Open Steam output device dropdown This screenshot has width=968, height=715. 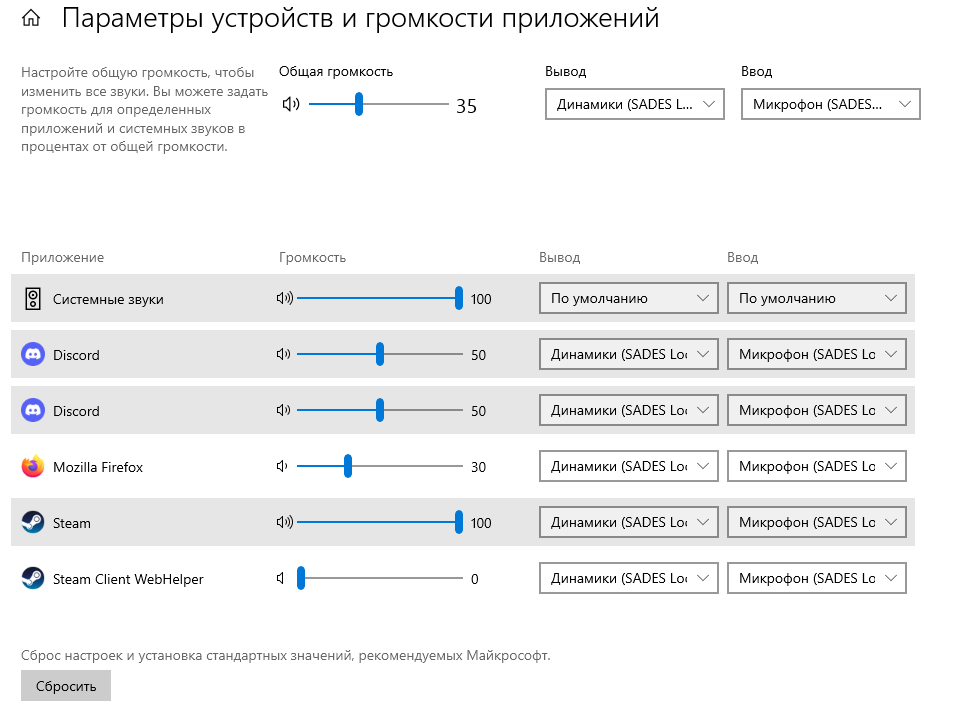coord(628,522)
